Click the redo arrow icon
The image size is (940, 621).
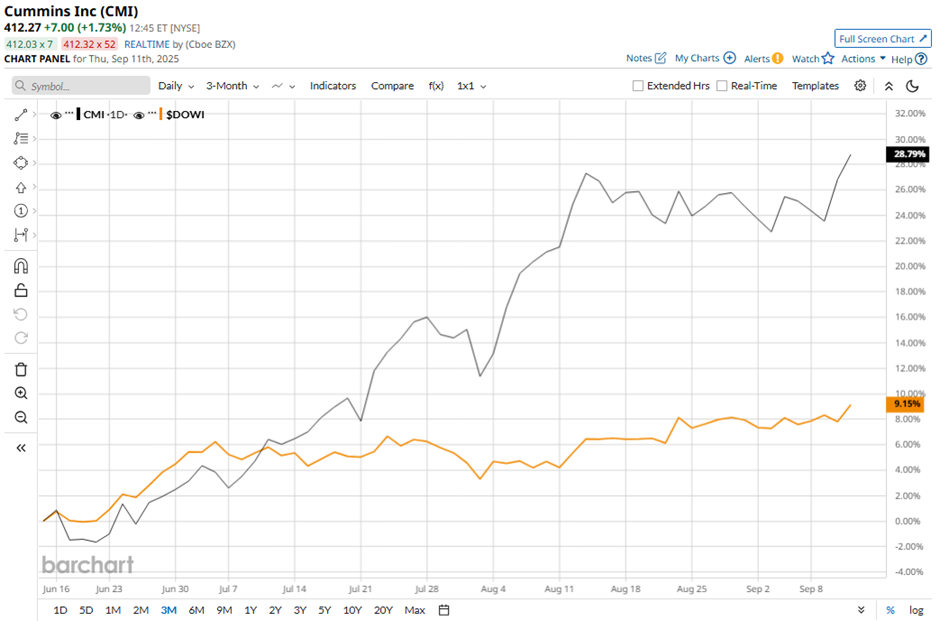(x=20, y=338)
